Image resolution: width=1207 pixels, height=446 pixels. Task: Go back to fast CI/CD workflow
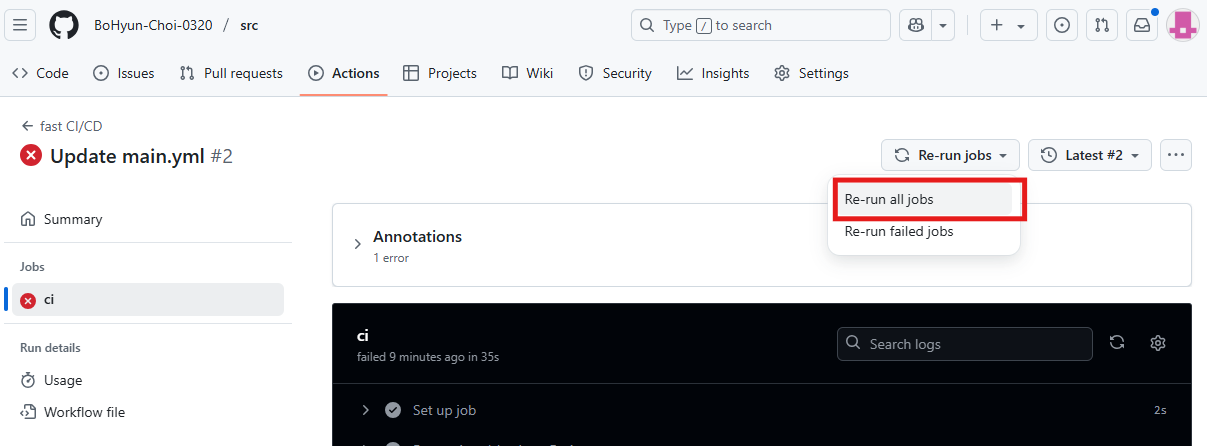(x=62, y=126)
